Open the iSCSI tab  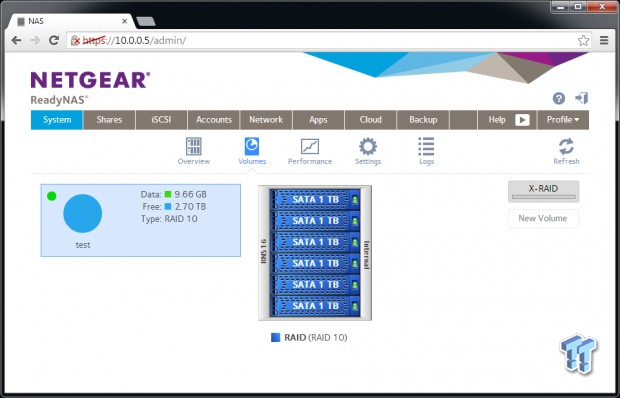(x=161, y=120)
